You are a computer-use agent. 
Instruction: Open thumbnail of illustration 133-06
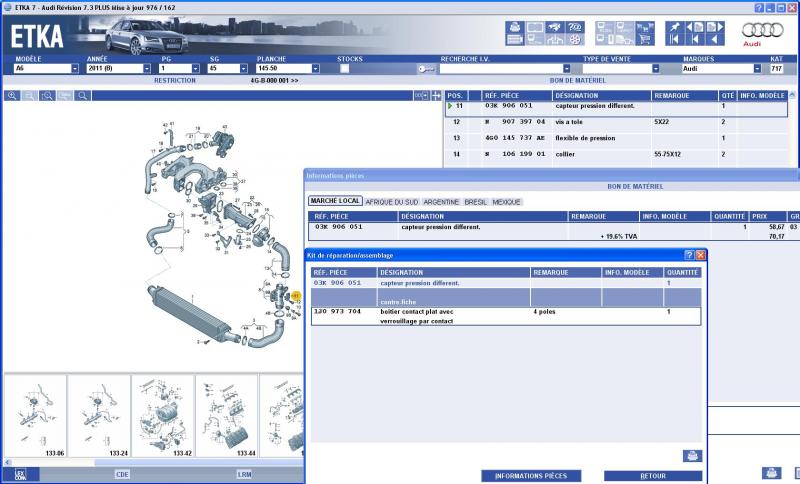click(36, 416)
